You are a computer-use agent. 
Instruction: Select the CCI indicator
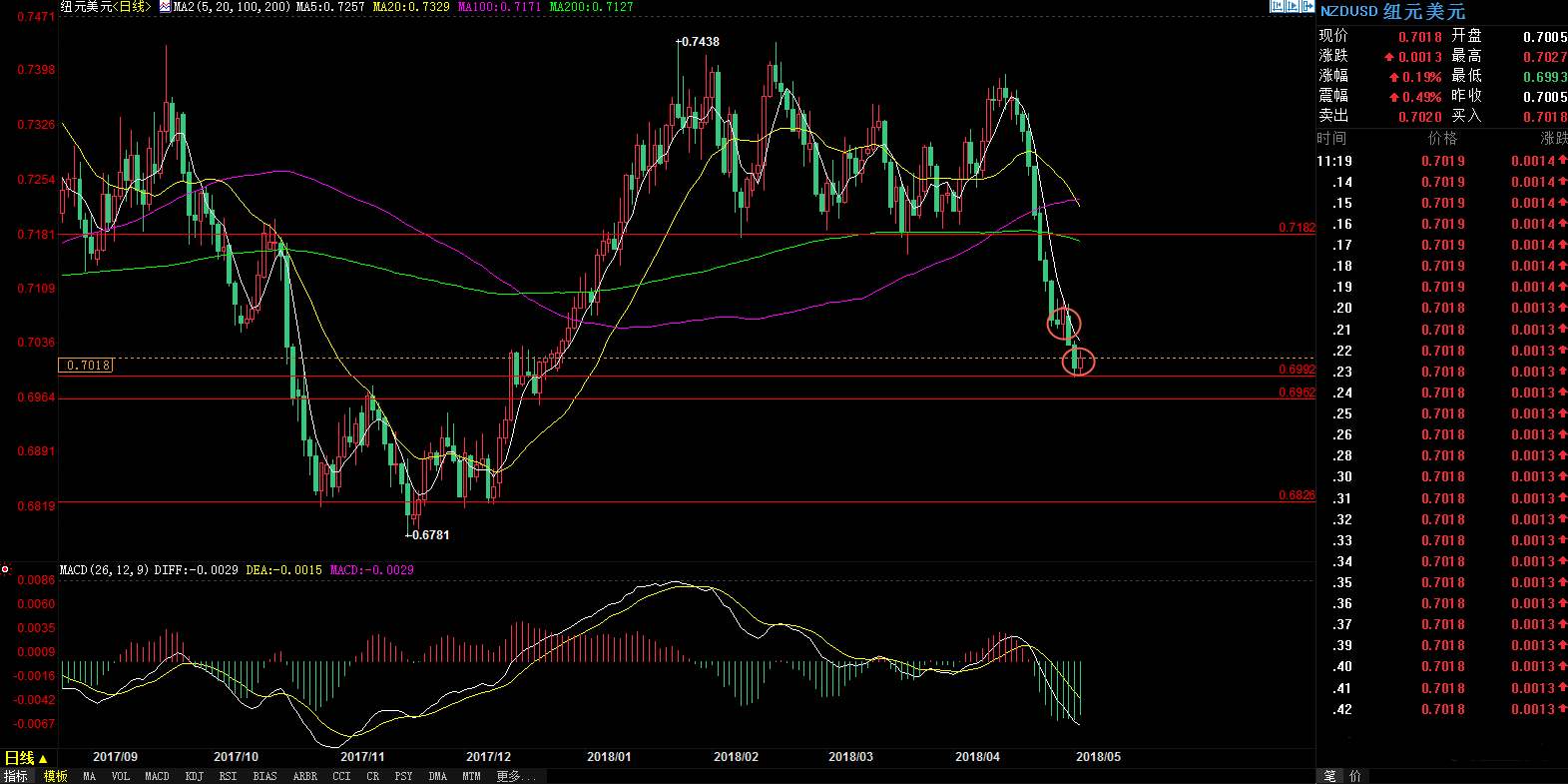[341, 776]
